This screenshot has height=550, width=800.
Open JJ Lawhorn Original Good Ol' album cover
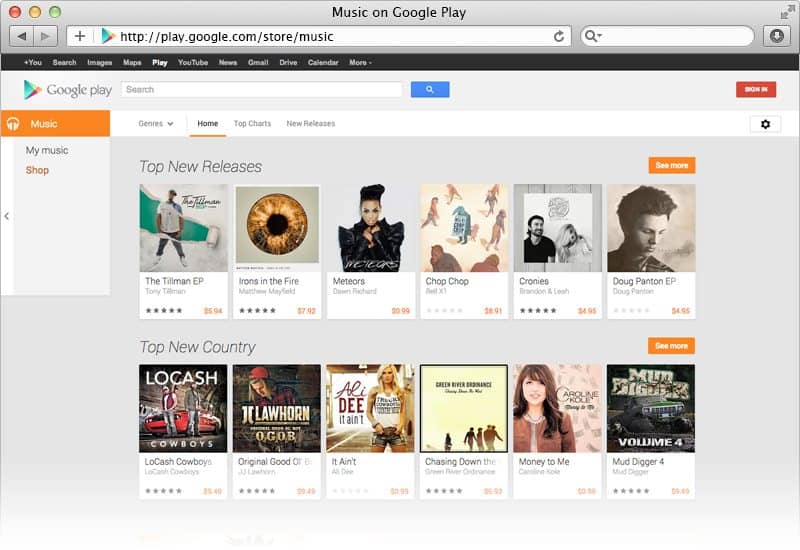coord(277,408)
